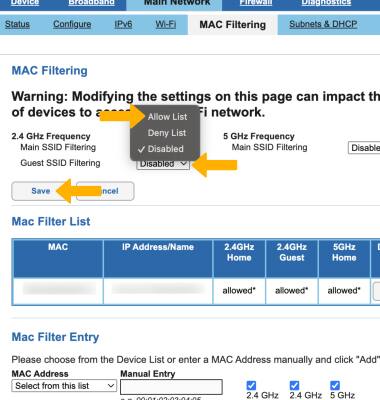Click the 2.4GHz Home 'allowed*' table cell

tap(239, 291)
